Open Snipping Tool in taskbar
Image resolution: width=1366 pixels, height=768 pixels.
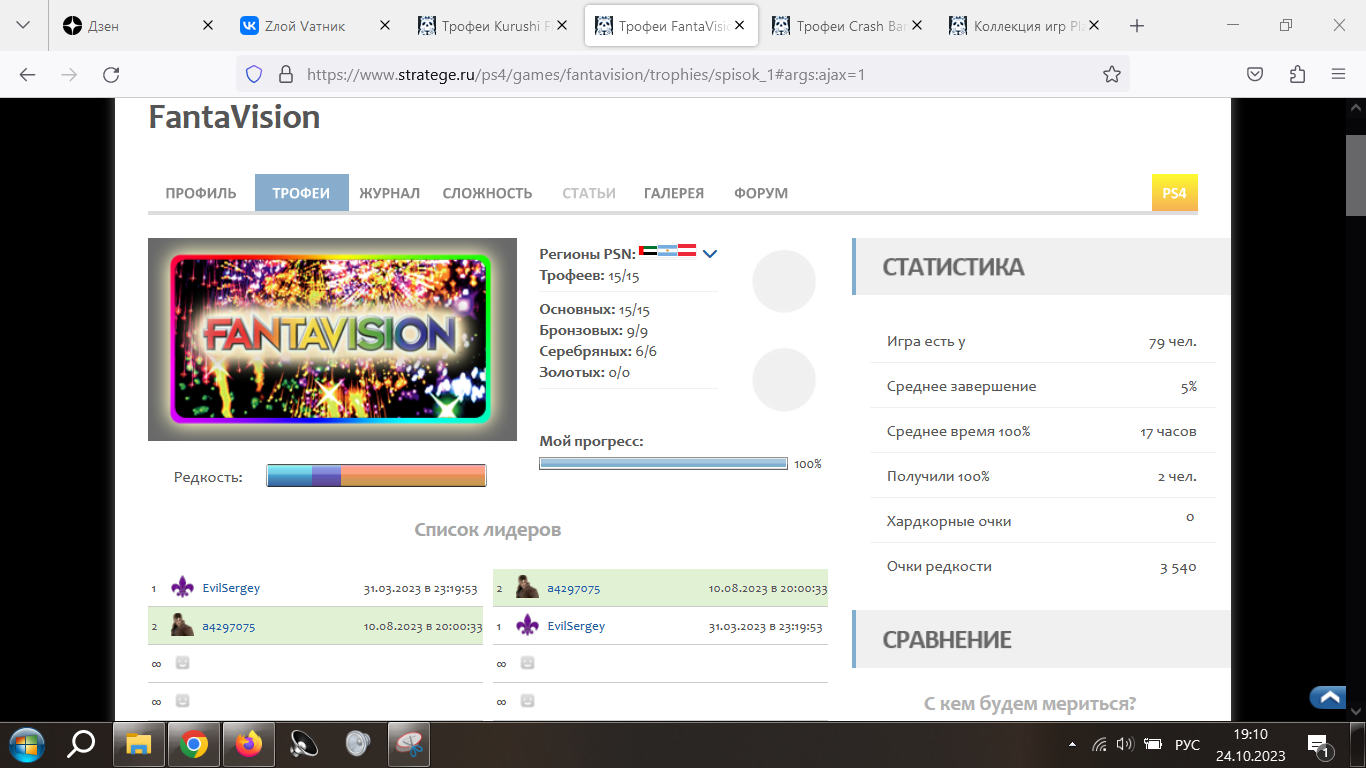pos(409,744)
